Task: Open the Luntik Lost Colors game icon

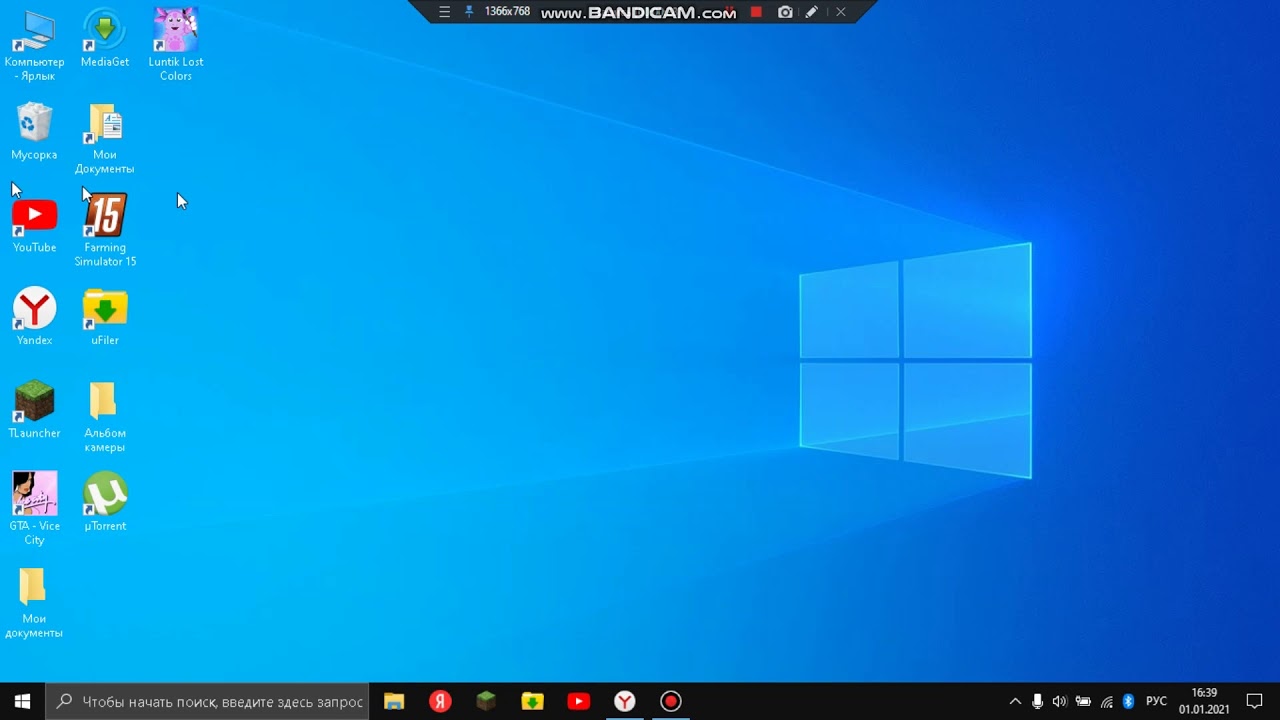Action: click(176, 45)
